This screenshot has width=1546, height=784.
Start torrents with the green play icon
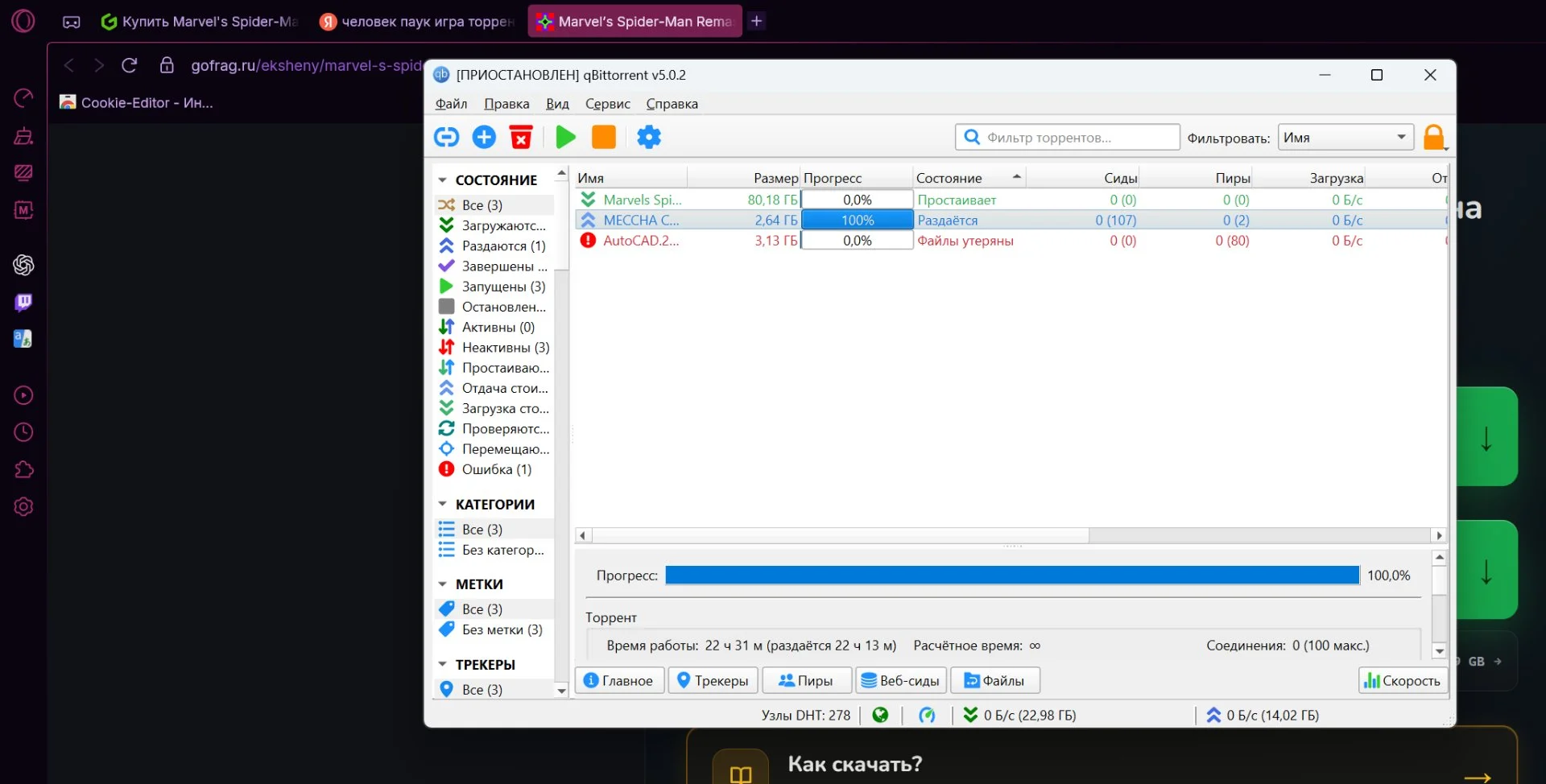566,137
